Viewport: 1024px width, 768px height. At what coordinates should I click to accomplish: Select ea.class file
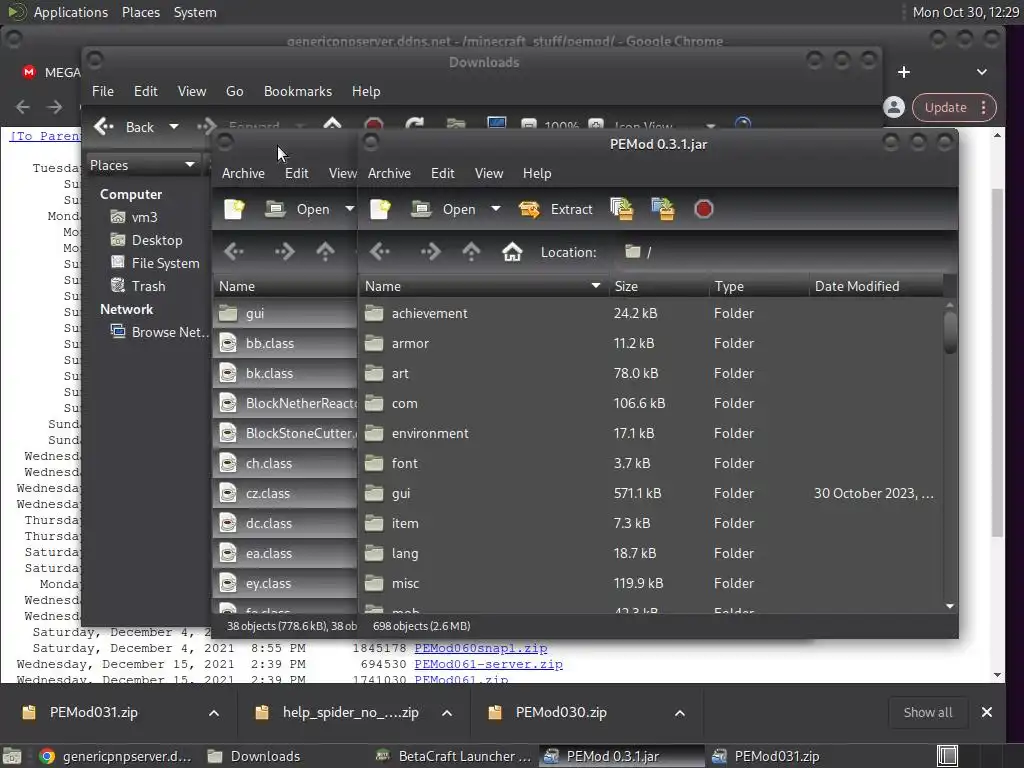click(x=285, y=554)
